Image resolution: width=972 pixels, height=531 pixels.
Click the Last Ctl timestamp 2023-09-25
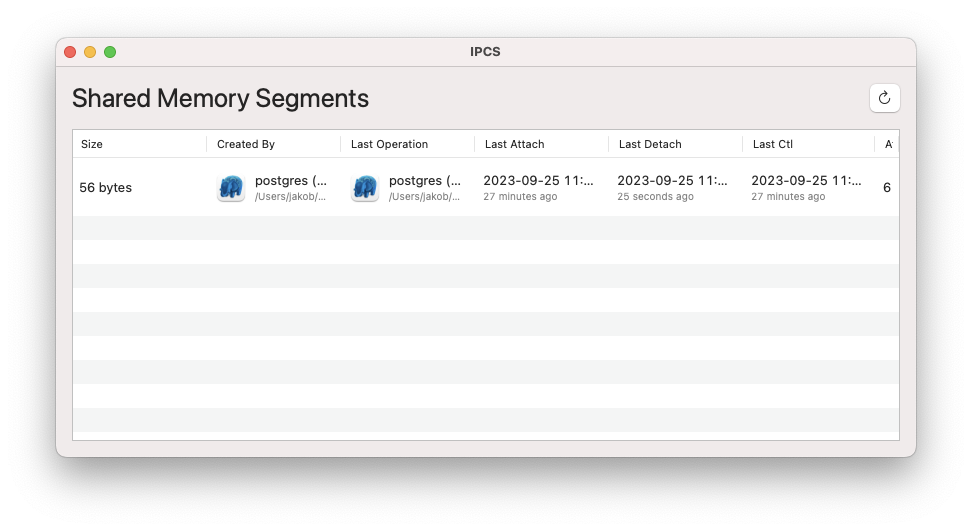click(x=806, y=180)
